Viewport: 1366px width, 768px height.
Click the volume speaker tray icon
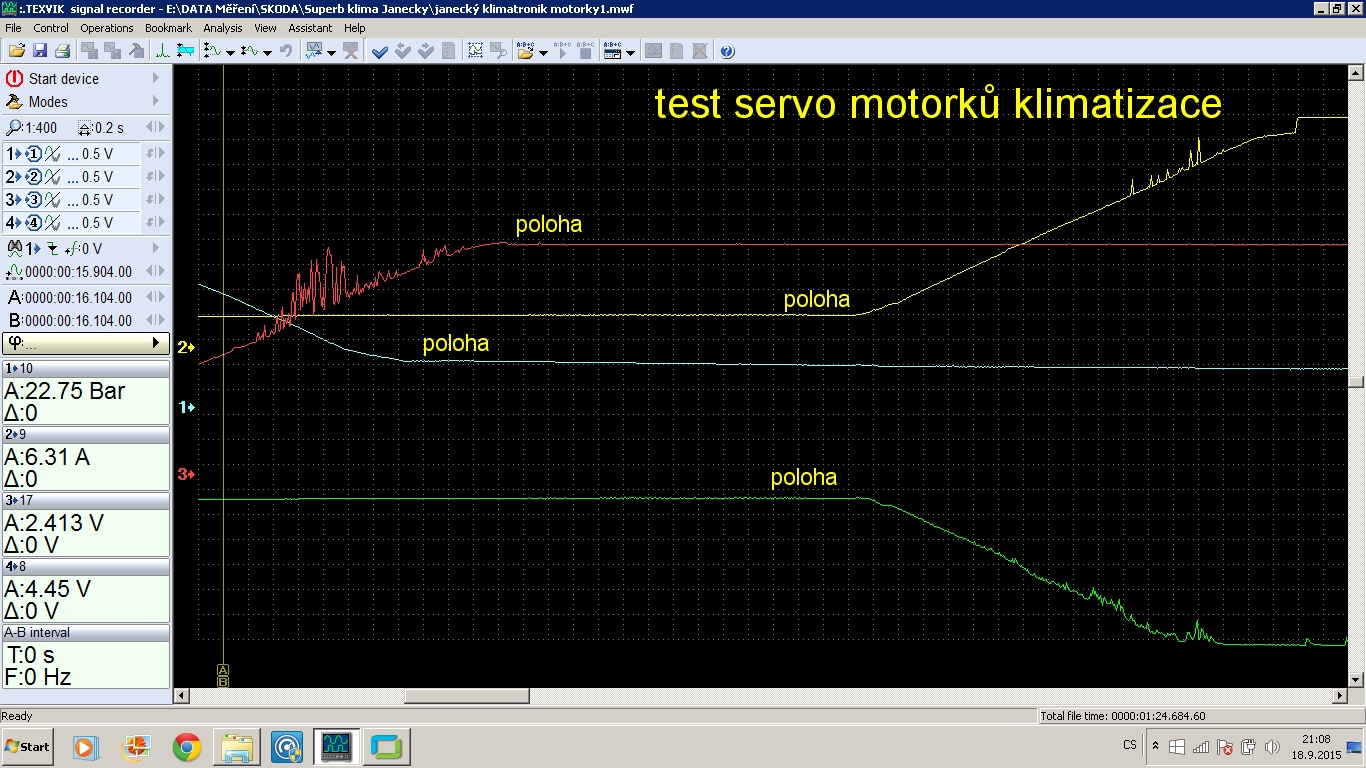(x=1273, y=746)
